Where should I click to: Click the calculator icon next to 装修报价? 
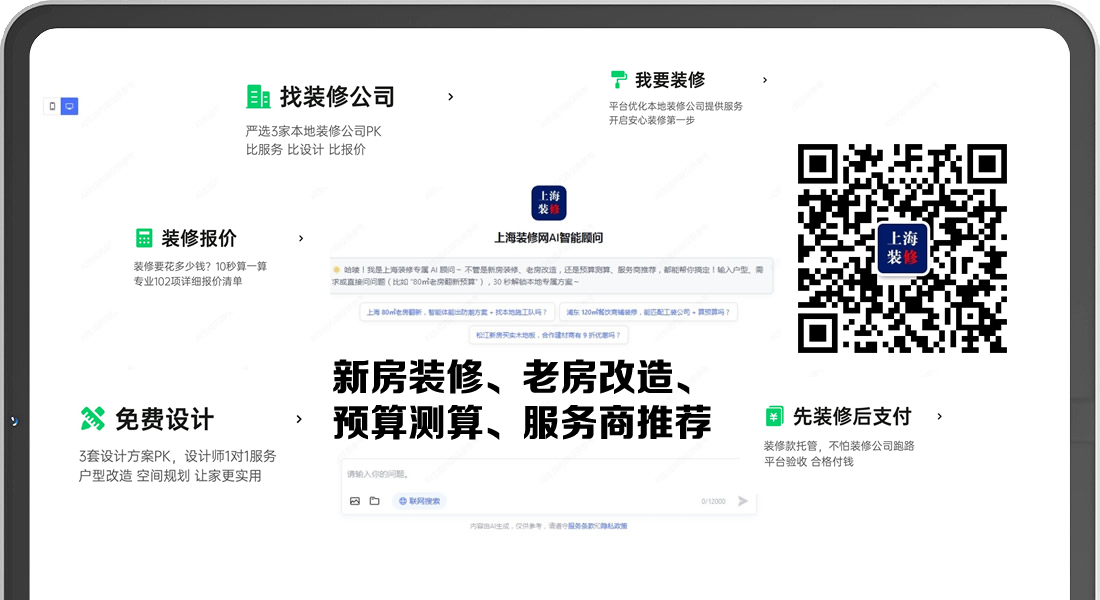[x=145, y=238]
